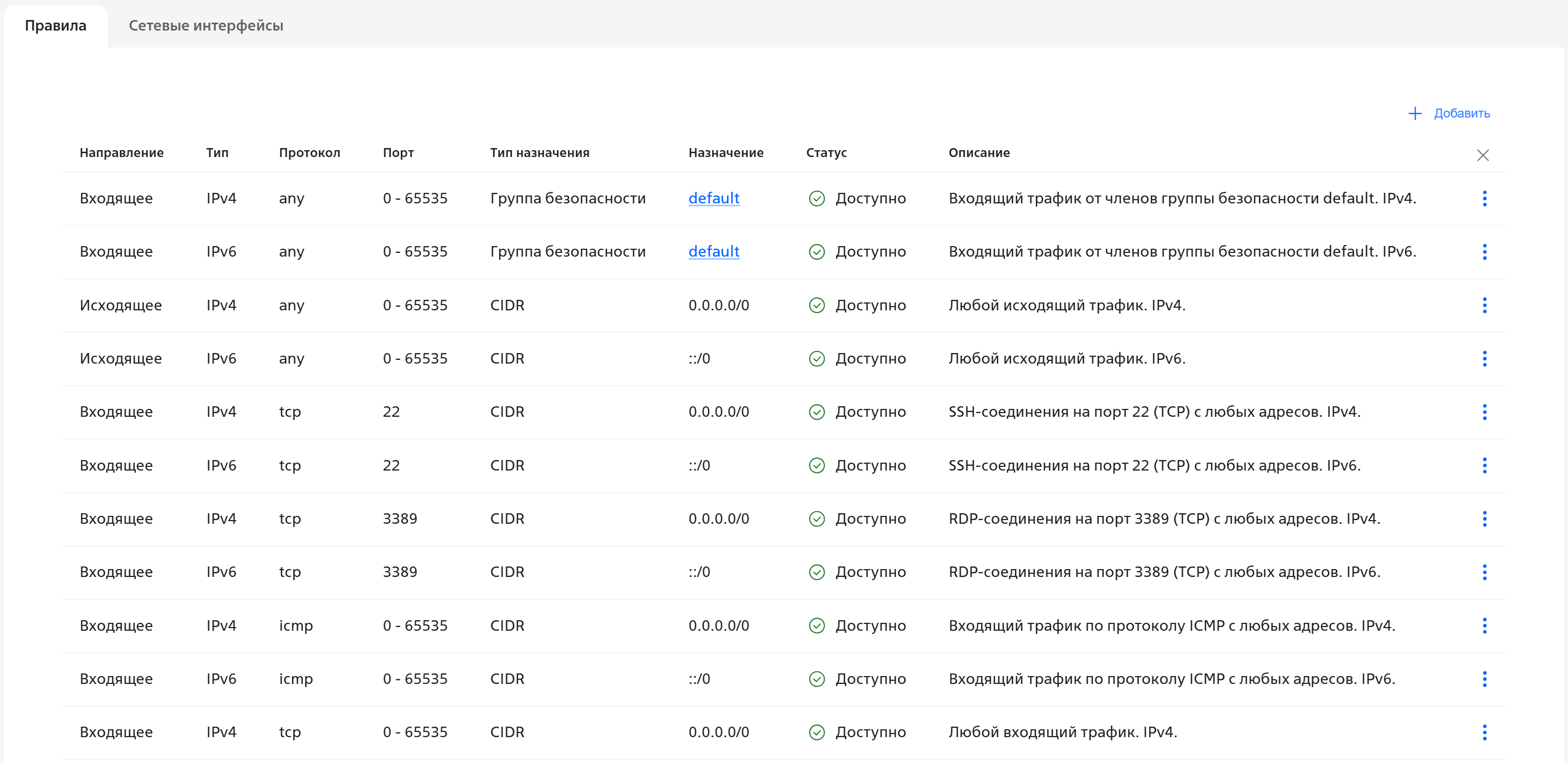Viewport: 1568px width, 763px height.
Task: Click the Статус column header
Action: click(826, 153)
